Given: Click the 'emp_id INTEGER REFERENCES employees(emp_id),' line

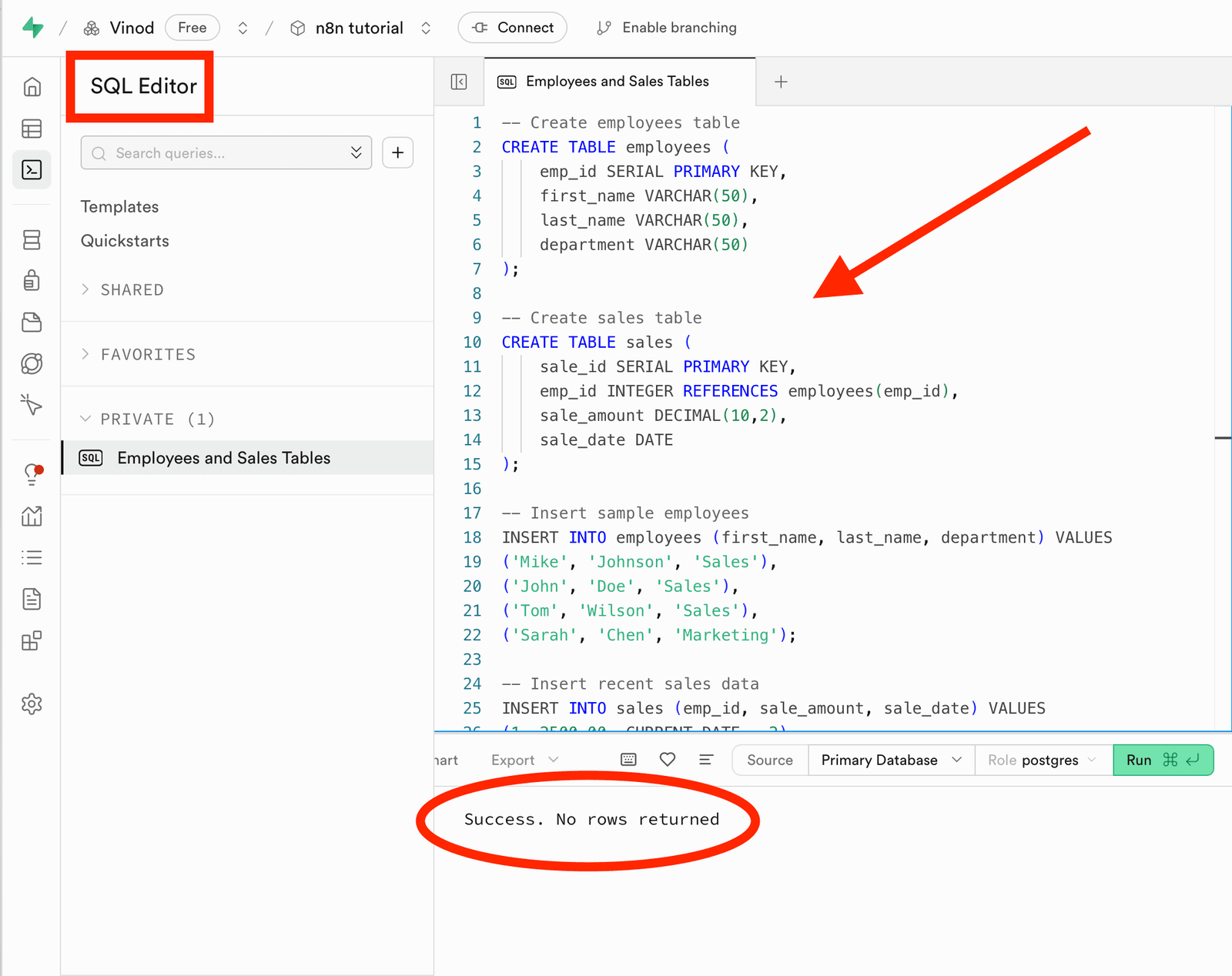Looking at the screenshot, I should pyautogui.click(x=748, y=391).
